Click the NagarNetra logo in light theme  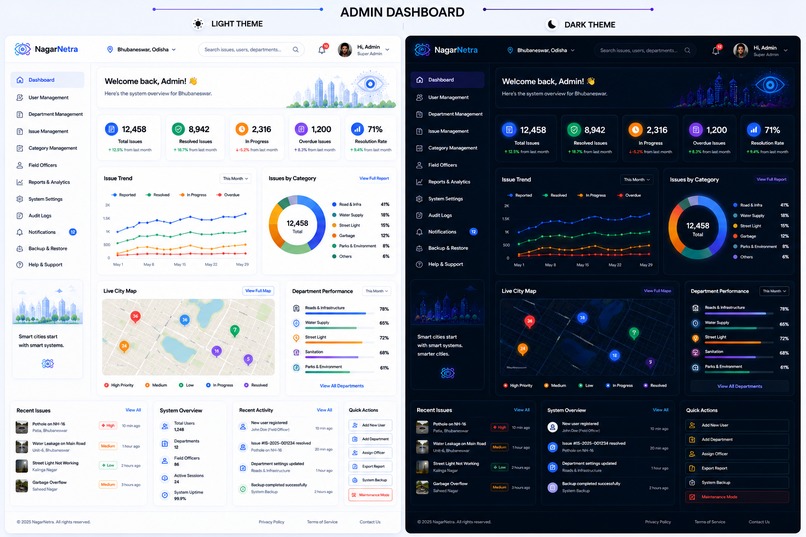[46, 49]
